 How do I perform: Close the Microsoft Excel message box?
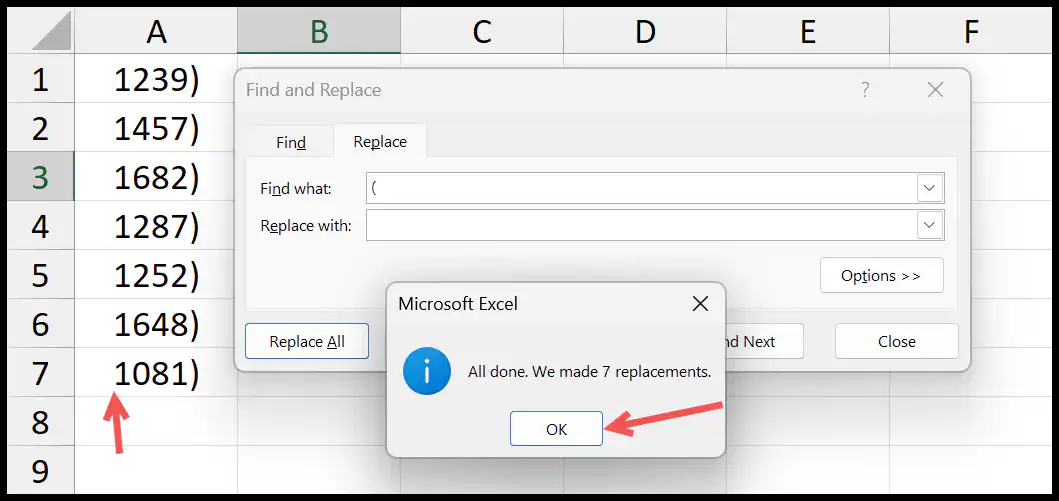click(700, 304)
